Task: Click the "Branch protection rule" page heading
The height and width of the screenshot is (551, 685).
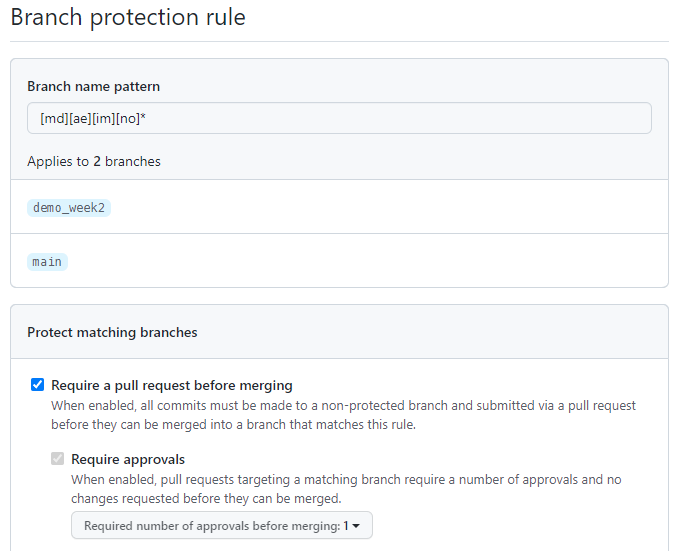Action: [x=128, y=17]
